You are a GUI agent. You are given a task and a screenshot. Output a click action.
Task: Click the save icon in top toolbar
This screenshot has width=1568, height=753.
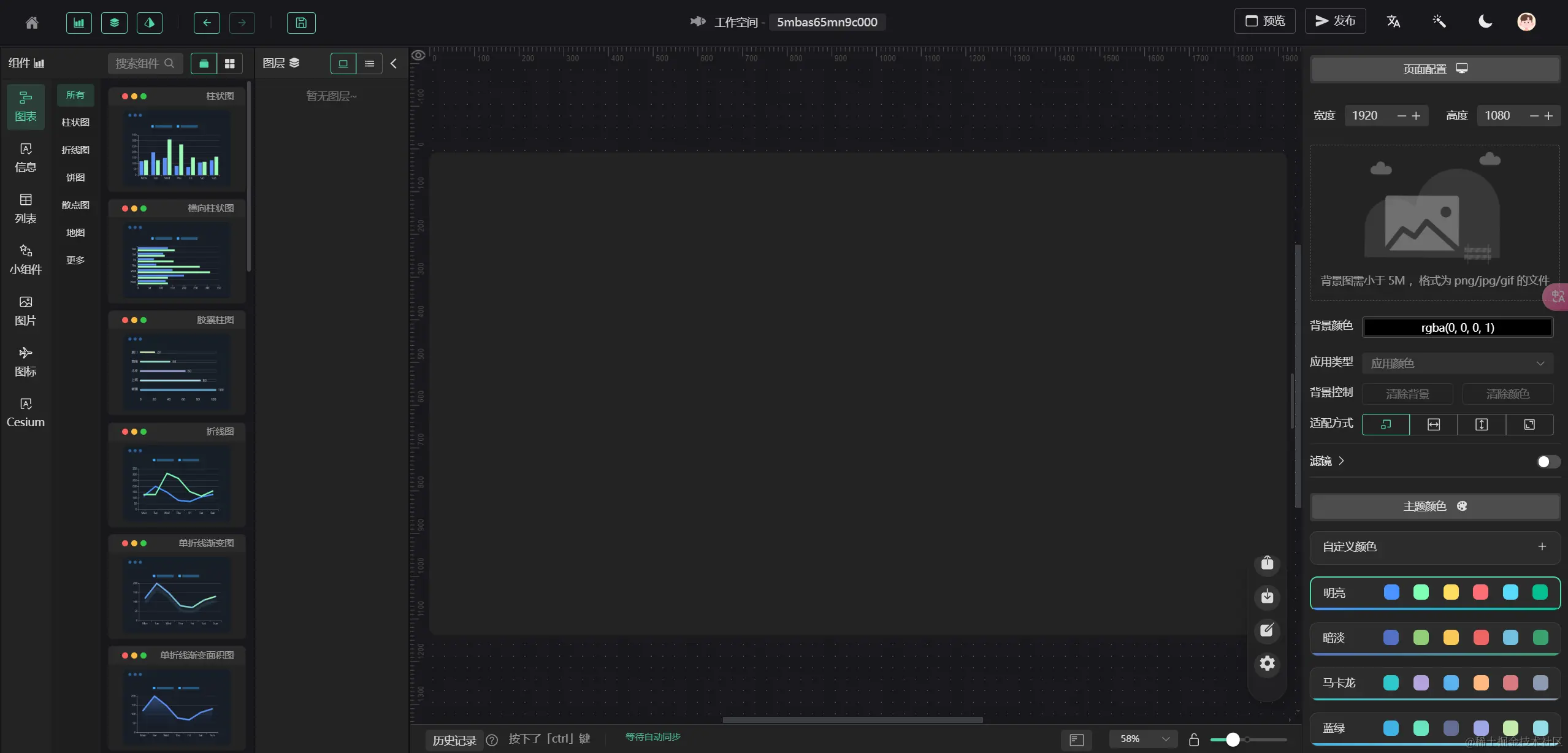coord(301,23)
